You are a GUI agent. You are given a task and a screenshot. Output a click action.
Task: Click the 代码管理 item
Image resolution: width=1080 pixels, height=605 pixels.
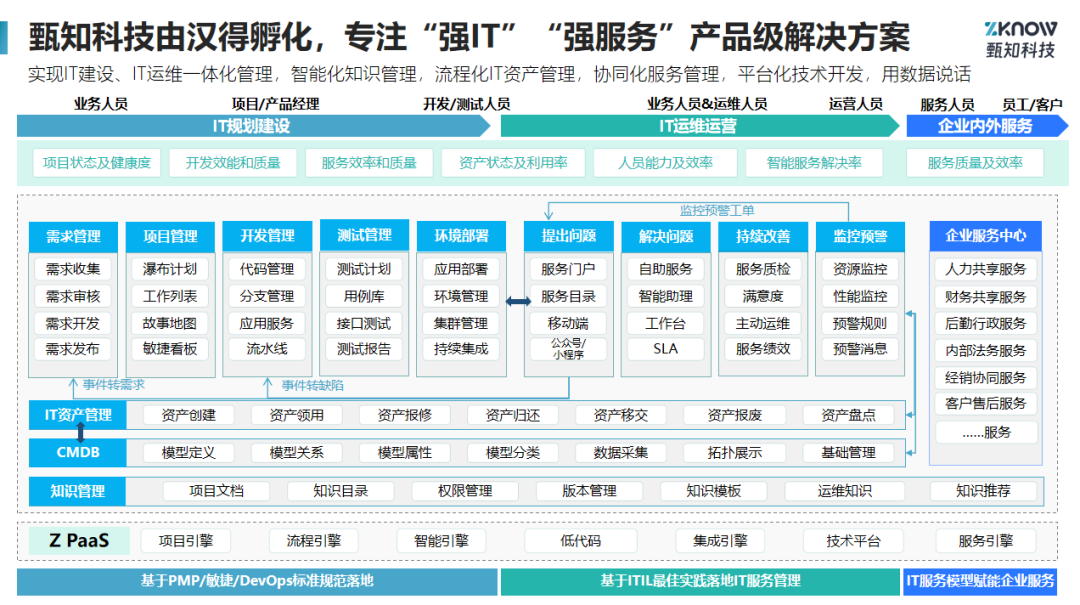point(267,269)
